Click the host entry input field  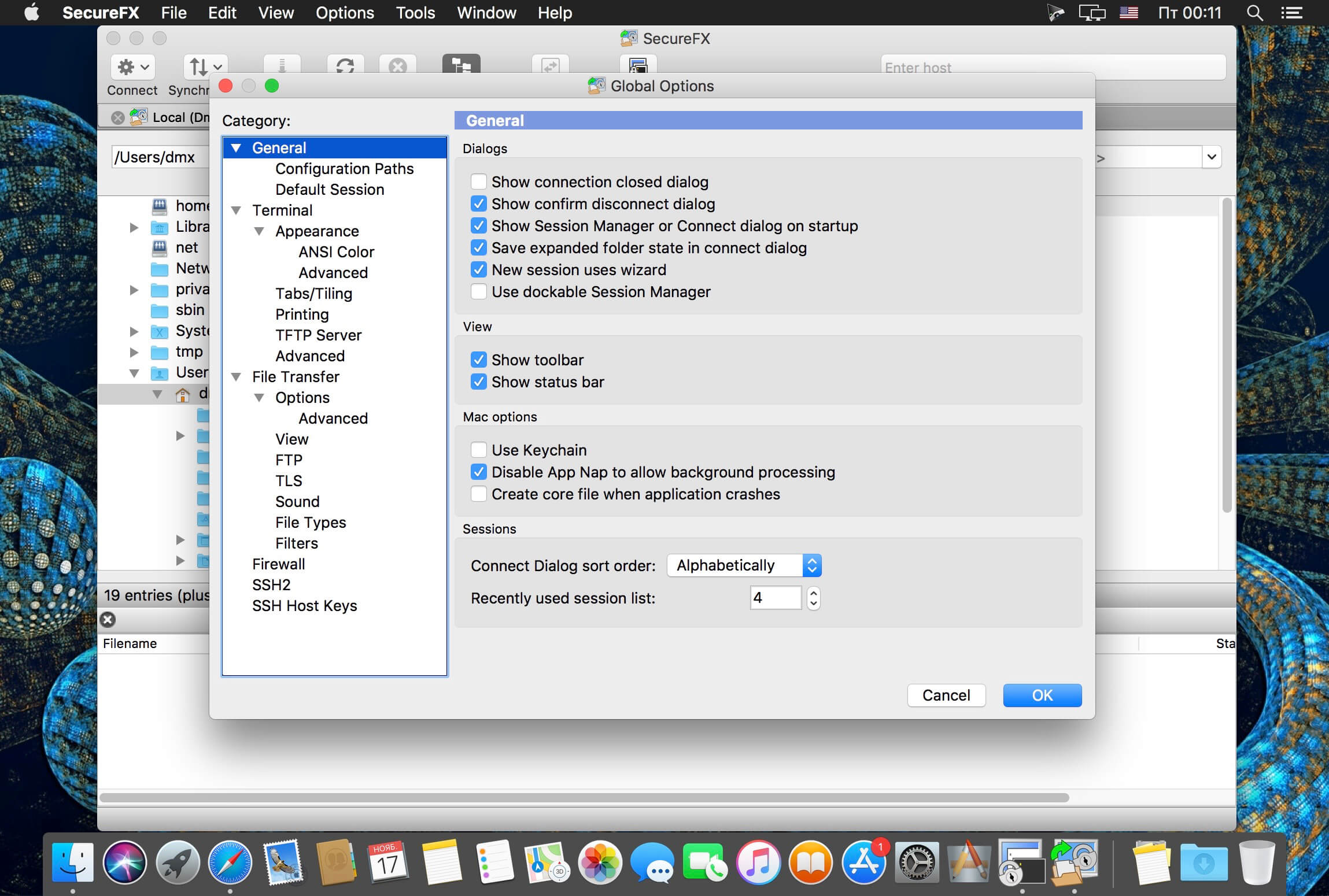click(1050, 67)
